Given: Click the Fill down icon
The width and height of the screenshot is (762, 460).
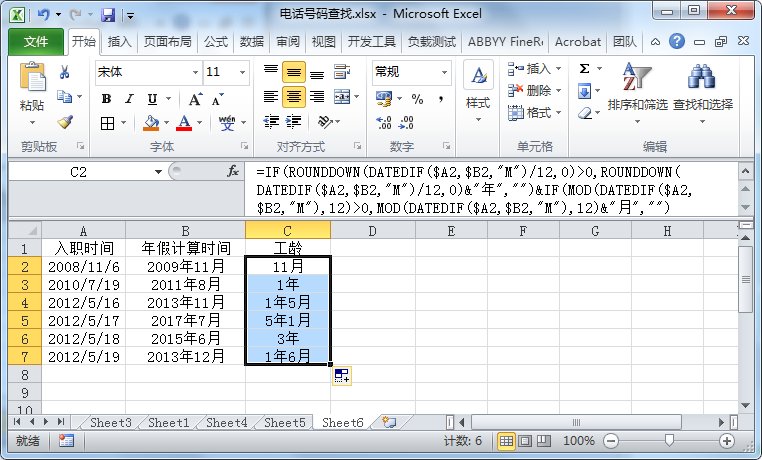Looking at the screenshot, I should click(585, 91).
